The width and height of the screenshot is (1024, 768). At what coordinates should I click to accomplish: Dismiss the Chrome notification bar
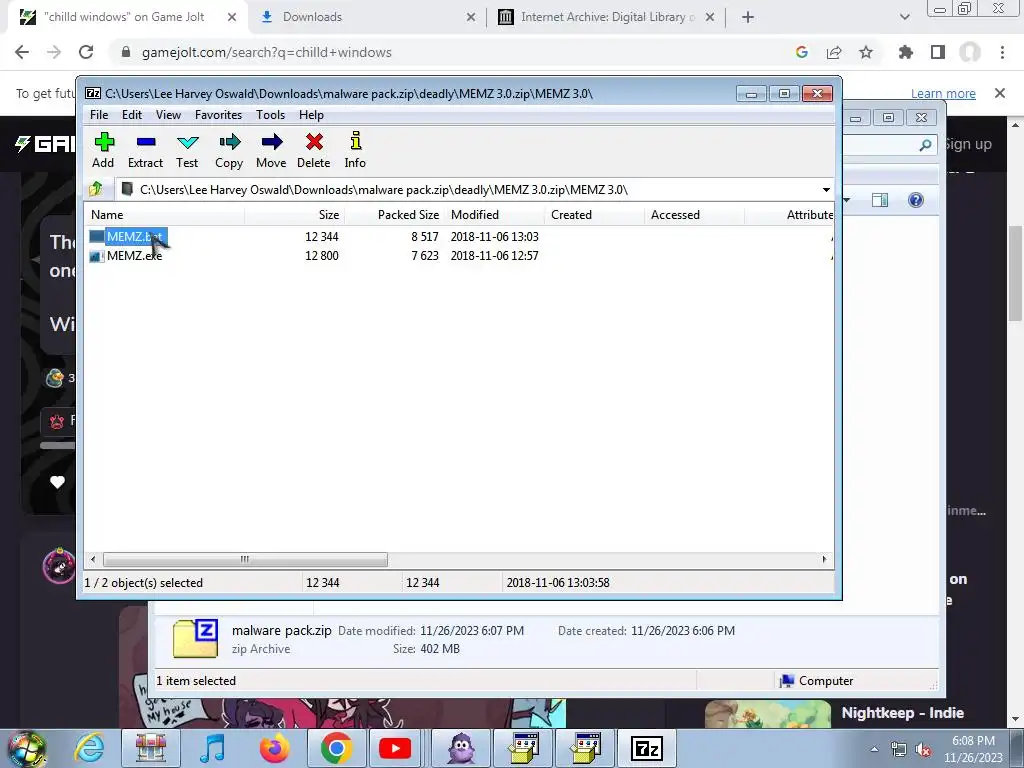[x=1000, y=93]
